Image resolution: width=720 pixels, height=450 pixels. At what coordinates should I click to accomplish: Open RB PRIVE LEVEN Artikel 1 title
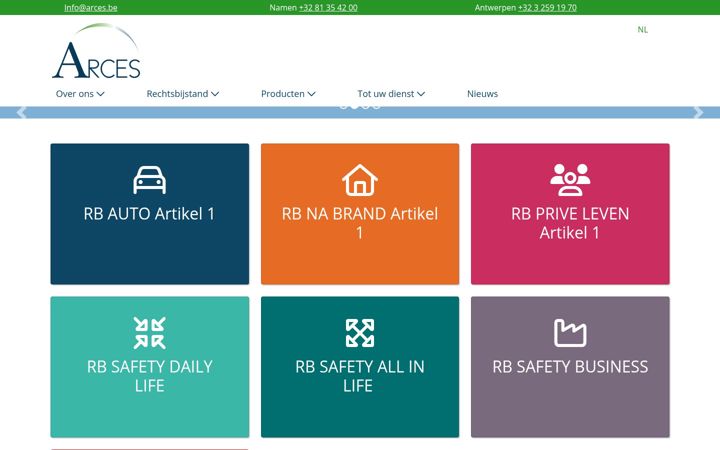[570, 223]
